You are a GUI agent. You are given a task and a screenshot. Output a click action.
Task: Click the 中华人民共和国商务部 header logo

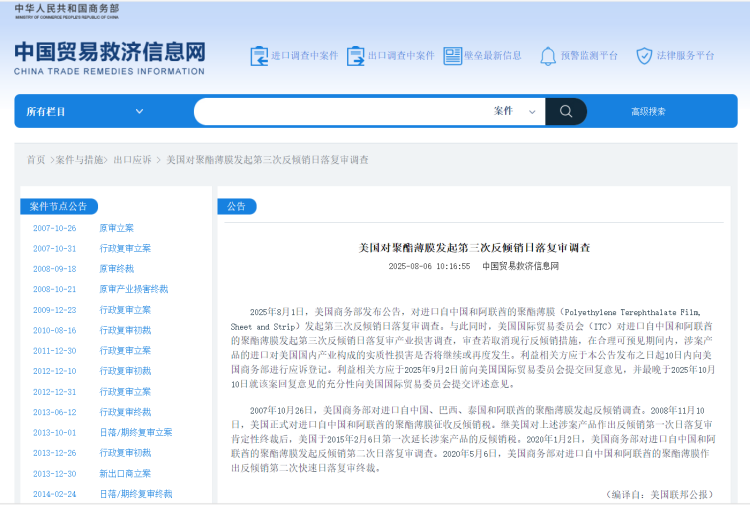[x=67, y=11]
